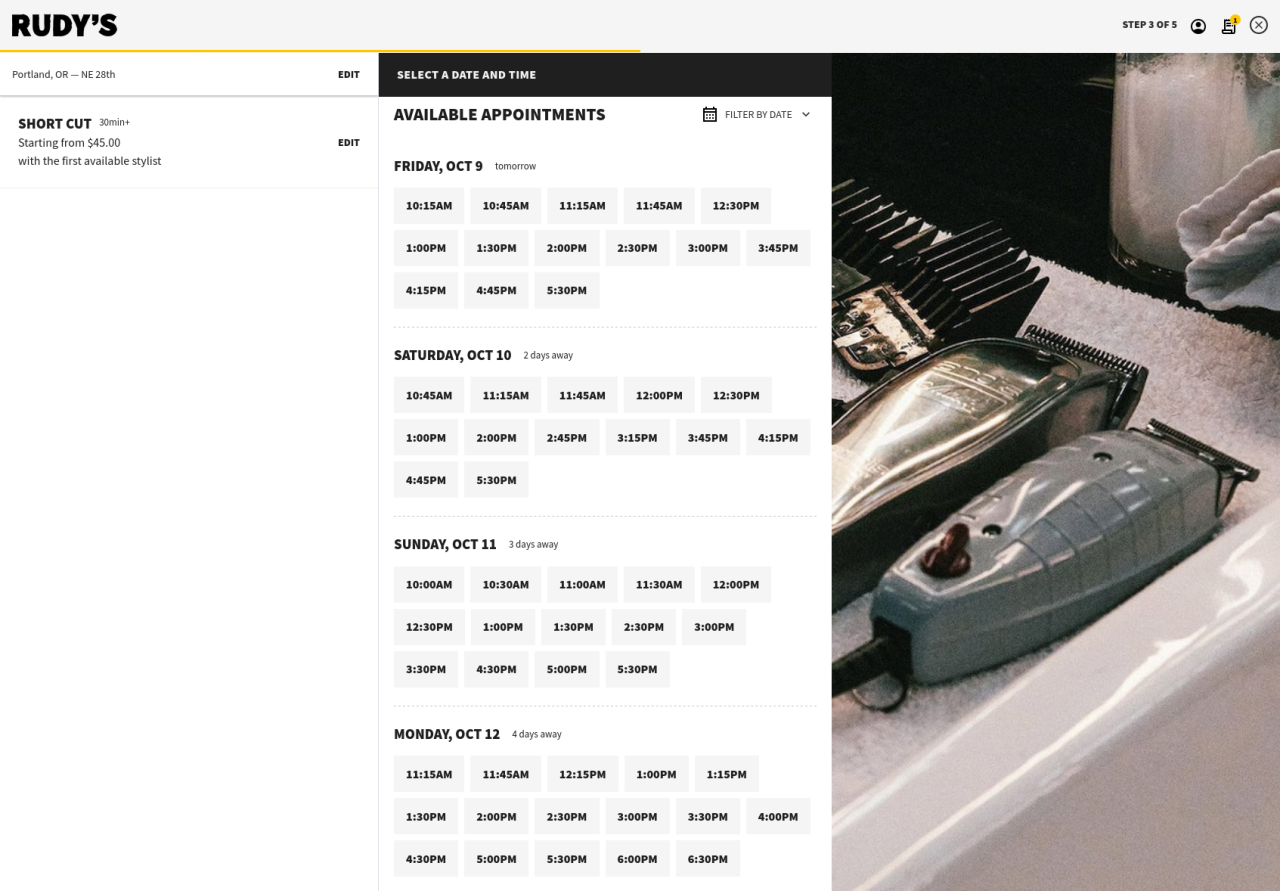Choose Saturday Oct 10 at 12:00PM

point(659,395)
